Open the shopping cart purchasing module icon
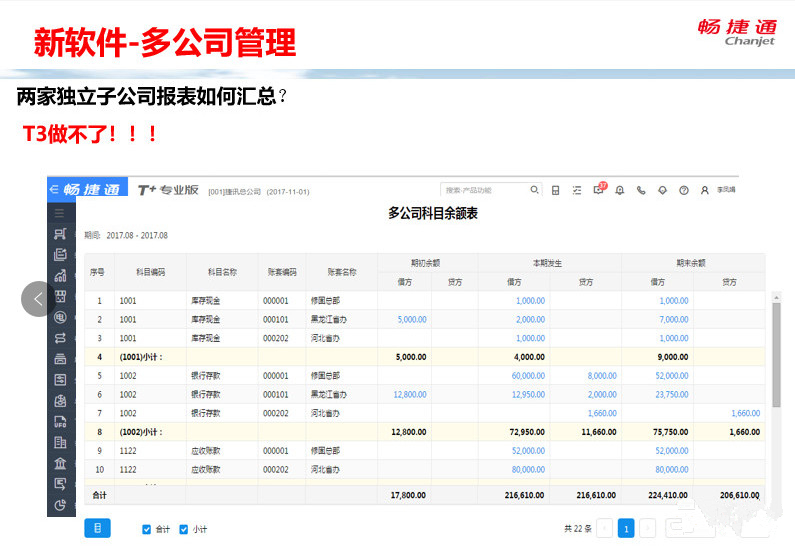This screenshot has height=546, width=795. 60,234
